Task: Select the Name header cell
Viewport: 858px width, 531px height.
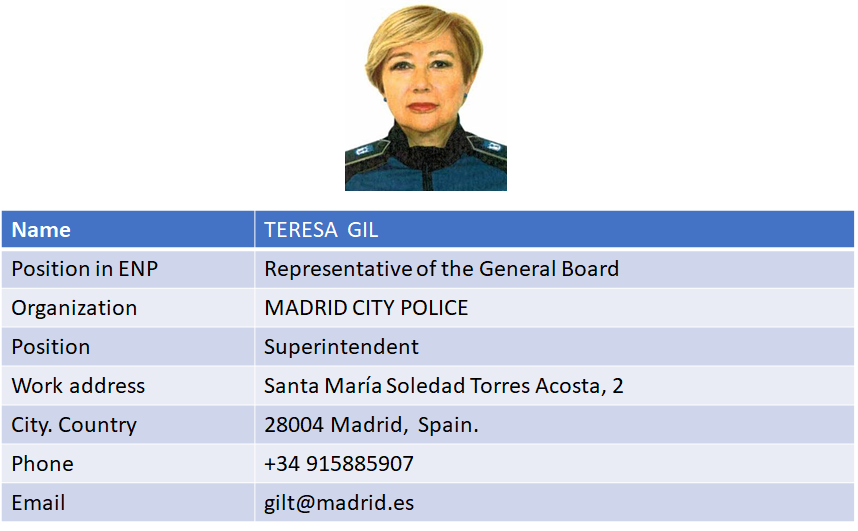Action: pyautogui.click(x=128, y=229)
